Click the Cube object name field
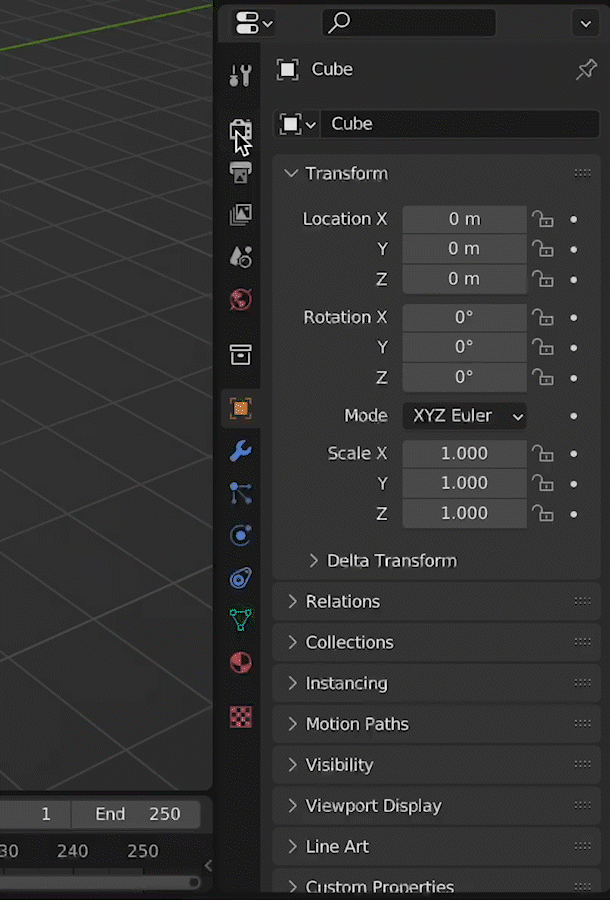Screen dimensions: 610x900 (458, 124)
